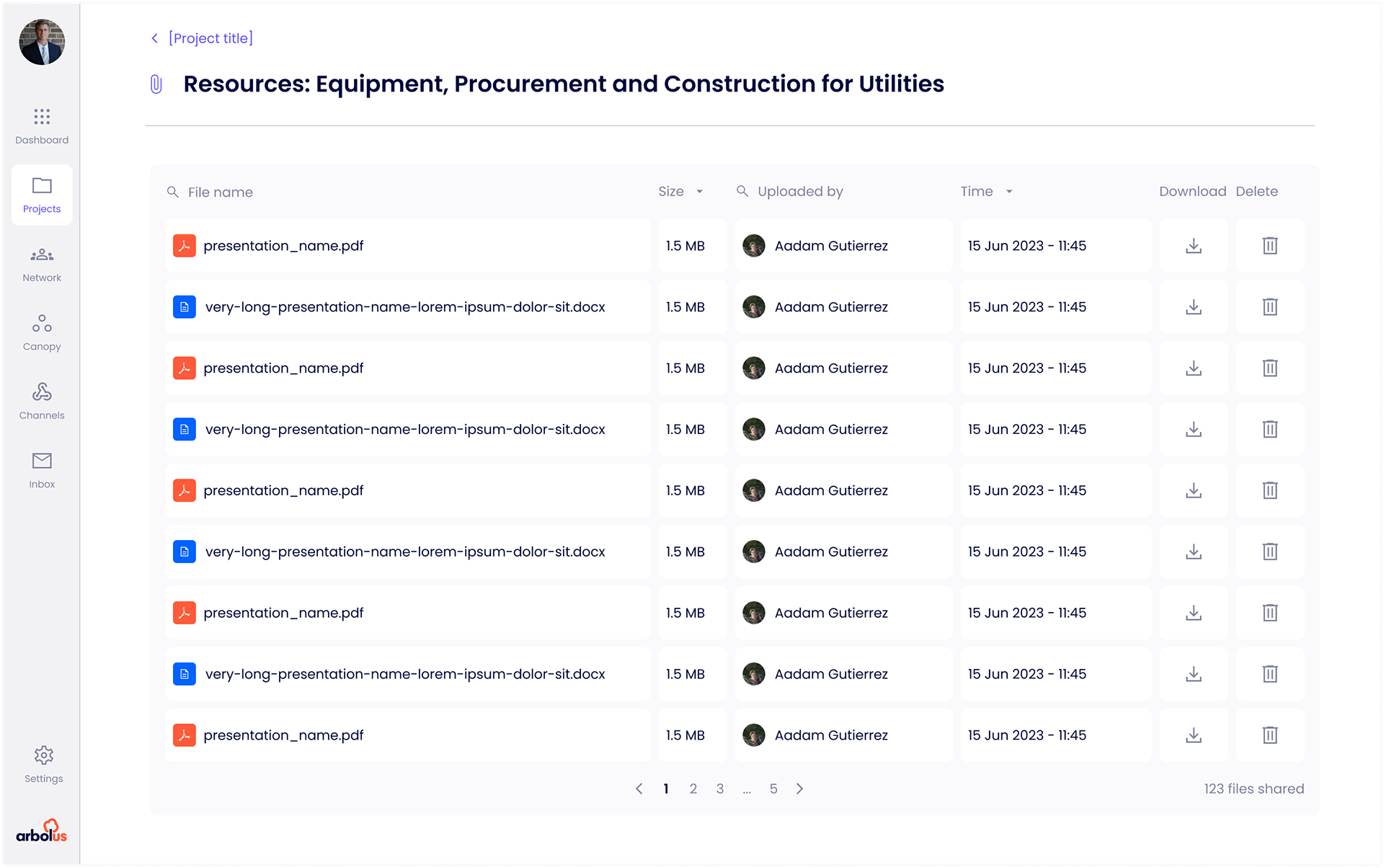Delete the fifth row's pdf file

(1270, 491)
